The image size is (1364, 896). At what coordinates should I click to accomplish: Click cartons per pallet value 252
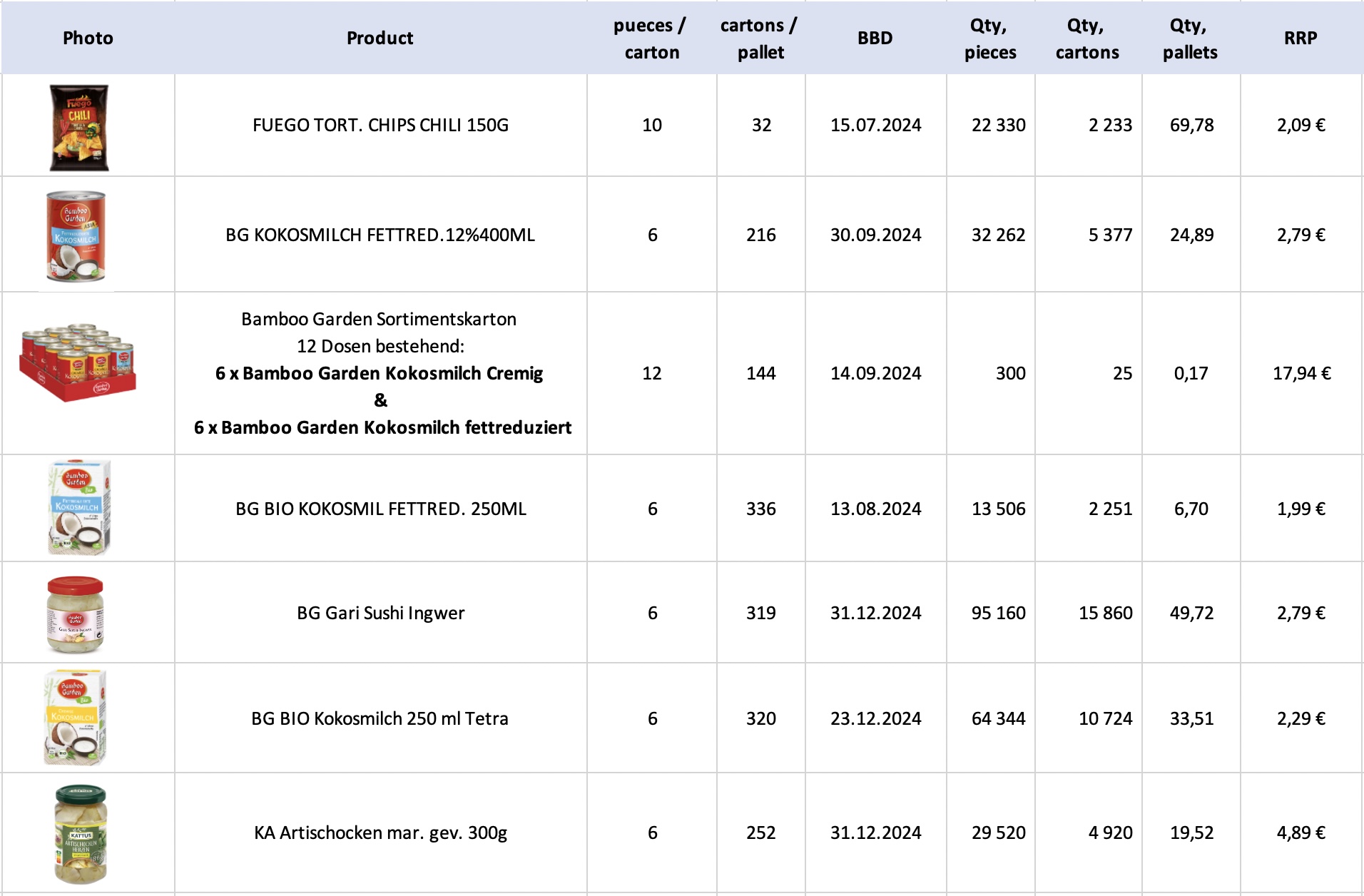coord(760,833)
